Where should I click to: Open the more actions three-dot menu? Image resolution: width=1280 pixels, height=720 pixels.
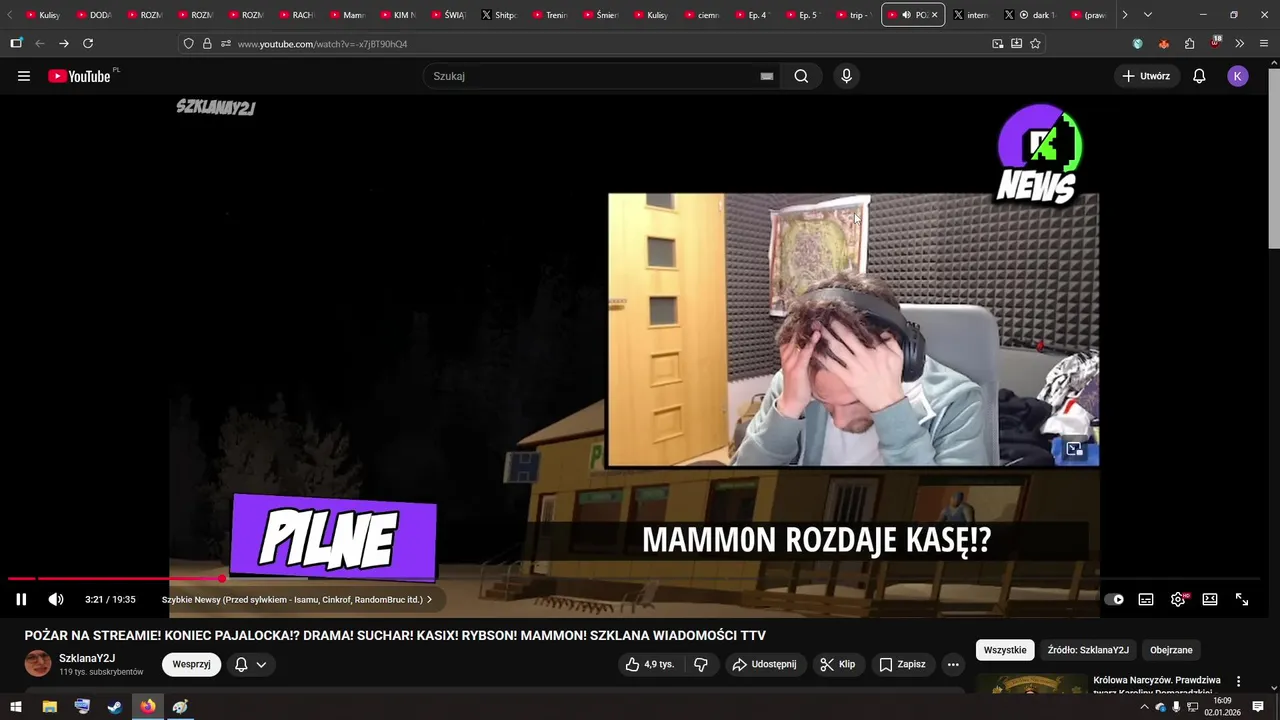tap(953, 664)
